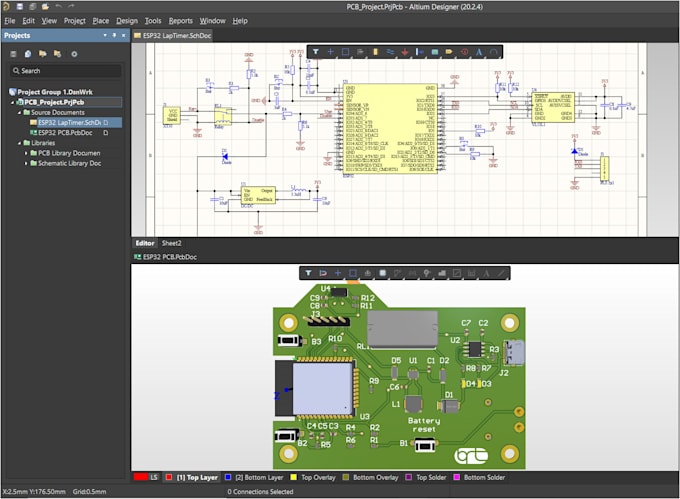Open the Place menu
680x499 pixels.
[101, 21]
